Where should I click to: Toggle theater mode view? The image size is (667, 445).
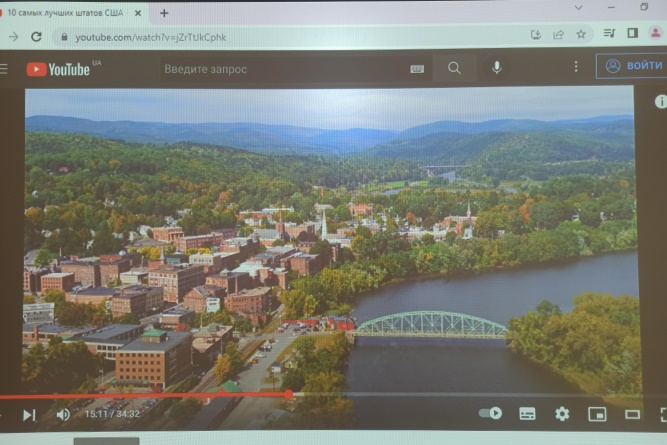pos(632,414)
